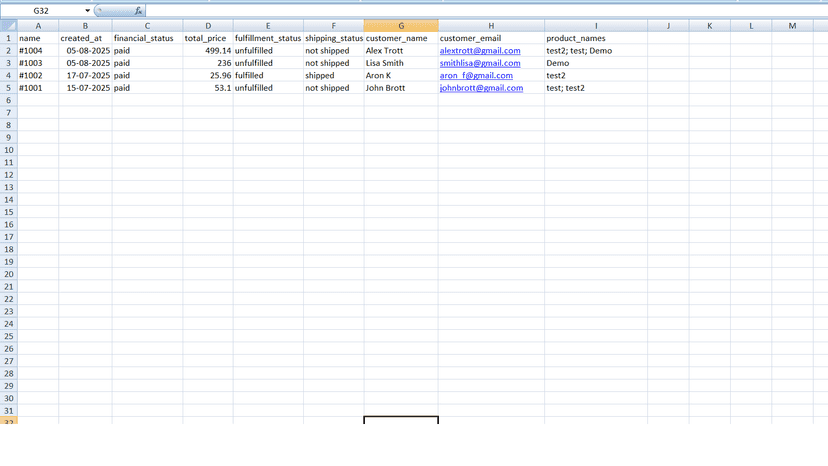Select product cell 'test; test2'
The height and width of the screenshot is (466, 828).
pos(596,88)
